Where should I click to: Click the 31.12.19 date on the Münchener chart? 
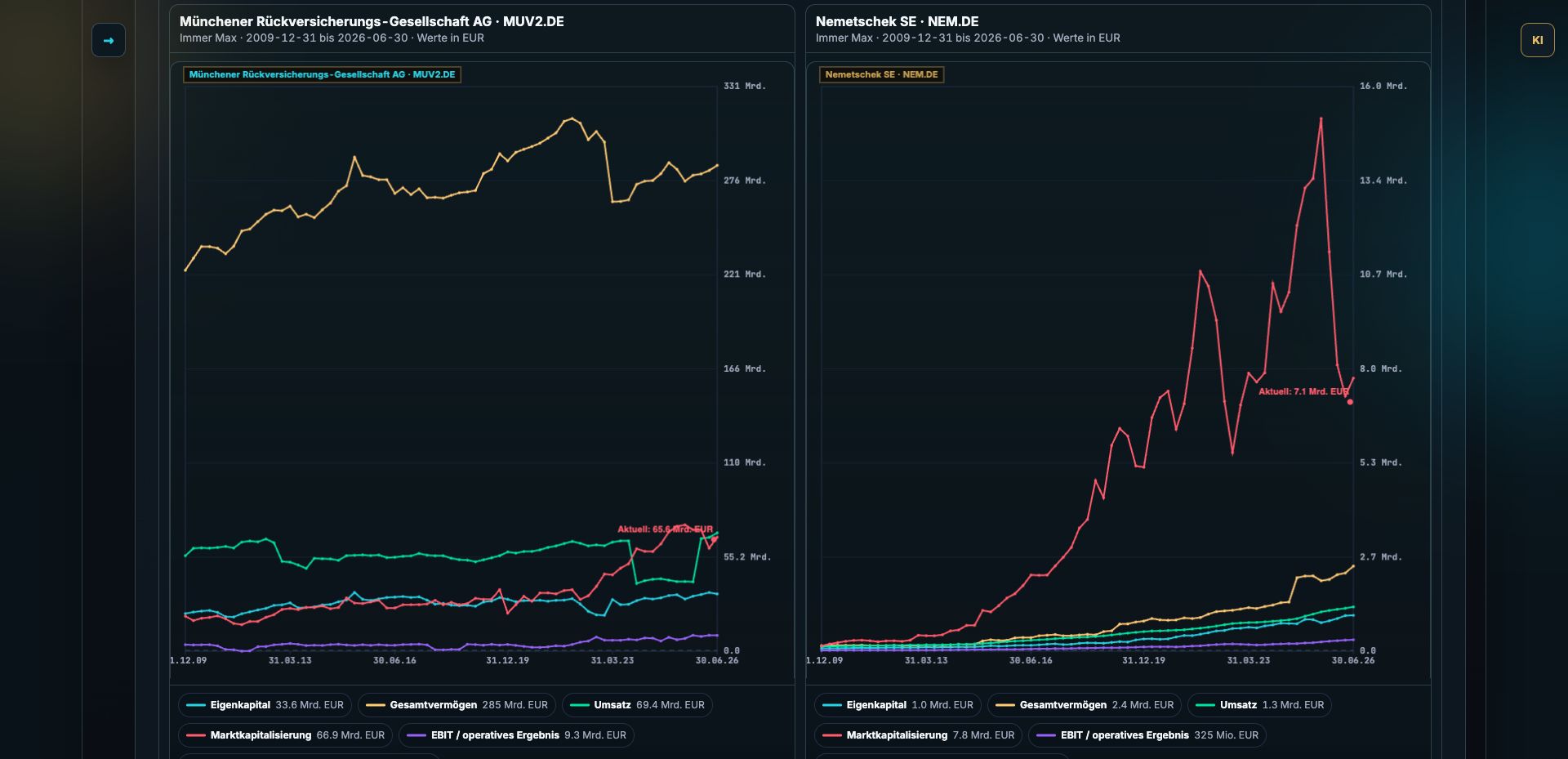507,660
